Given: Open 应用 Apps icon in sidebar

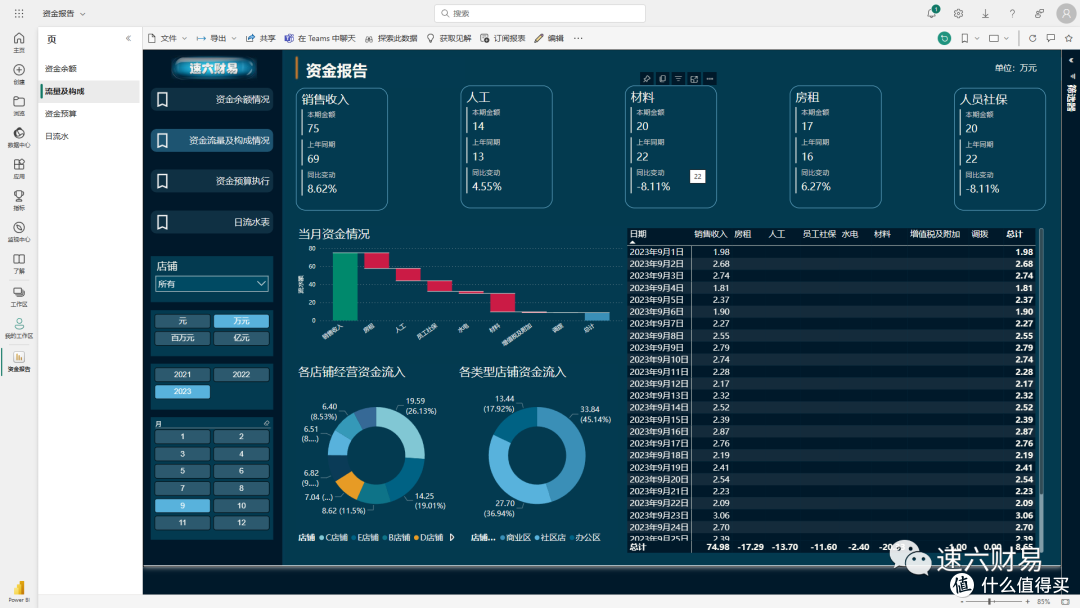Looking at the screenshot, I should point(19,169).
